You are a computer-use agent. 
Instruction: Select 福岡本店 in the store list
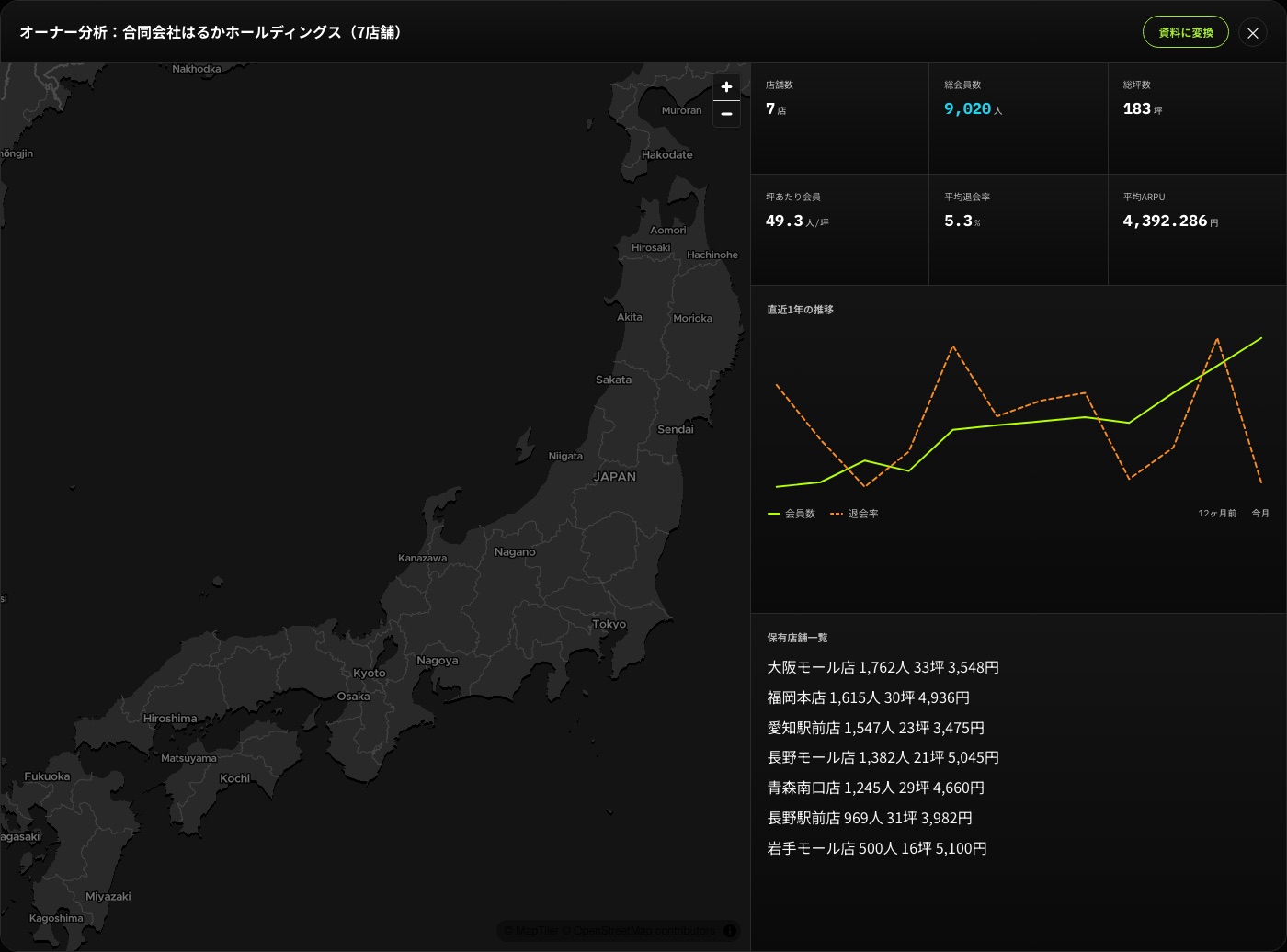tap(869, 697)
